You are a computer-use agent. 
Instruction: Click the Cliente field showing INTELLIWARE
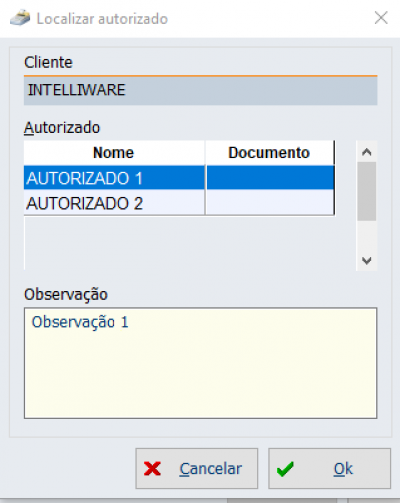[200, 90]
